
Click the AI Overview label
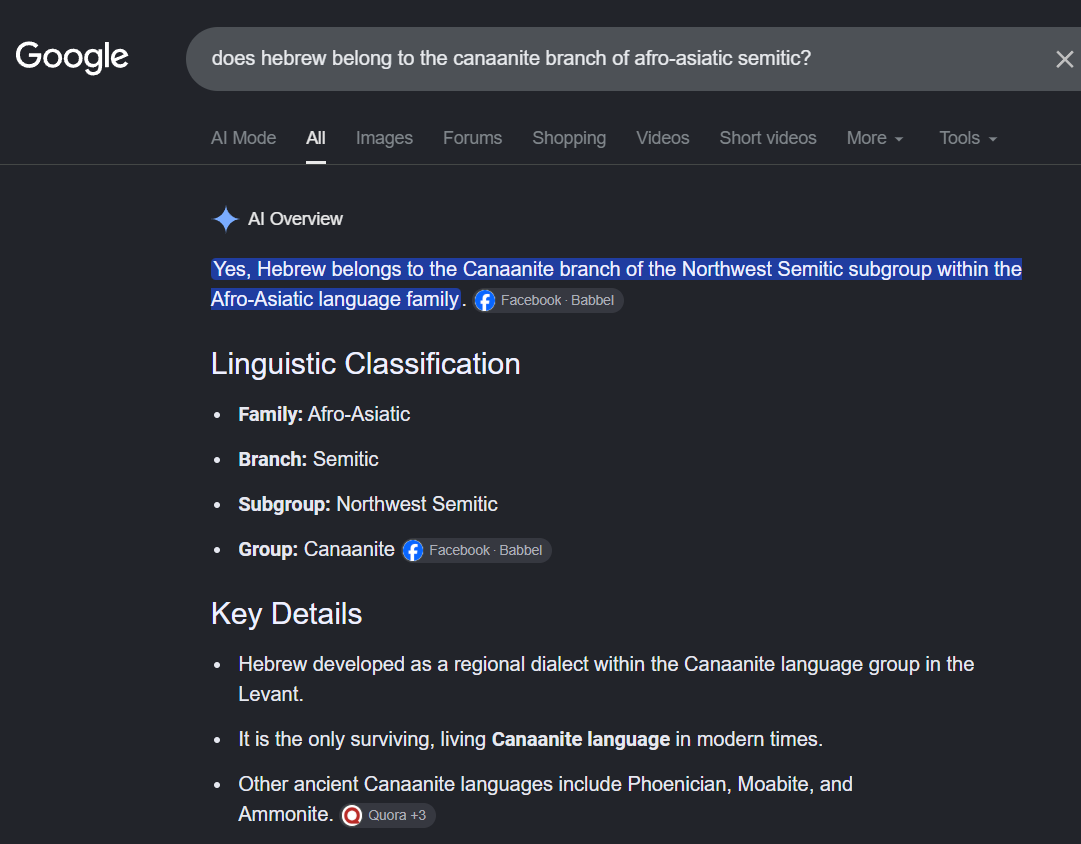(295, 219)
